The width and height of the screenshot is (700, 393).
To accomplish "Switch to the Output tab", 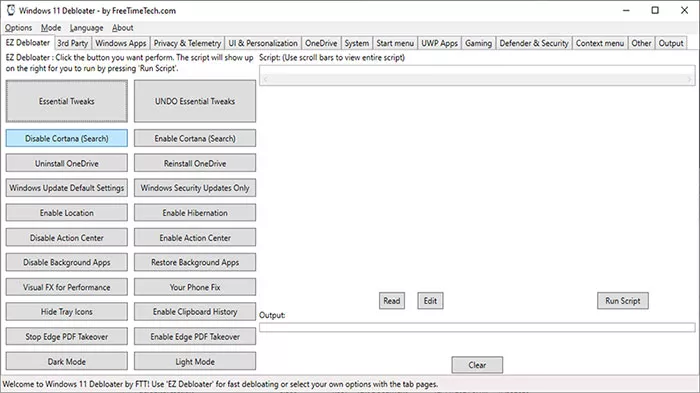I will 671,43.
